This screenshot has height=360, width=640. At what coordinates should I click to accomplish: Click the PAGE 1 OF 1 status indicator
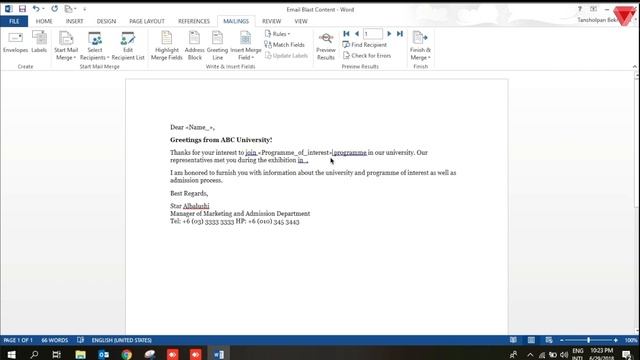click(18, 340)
